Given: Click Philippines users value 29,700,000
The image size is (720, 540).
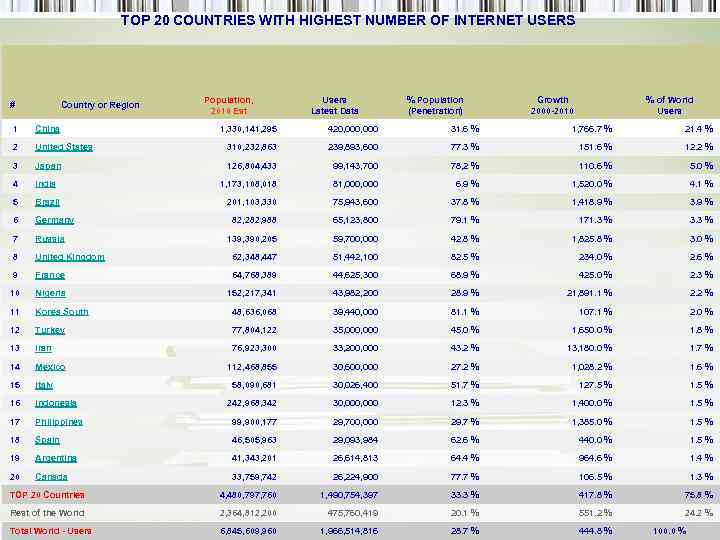Looking at the screenshot, I should point(355,422).
